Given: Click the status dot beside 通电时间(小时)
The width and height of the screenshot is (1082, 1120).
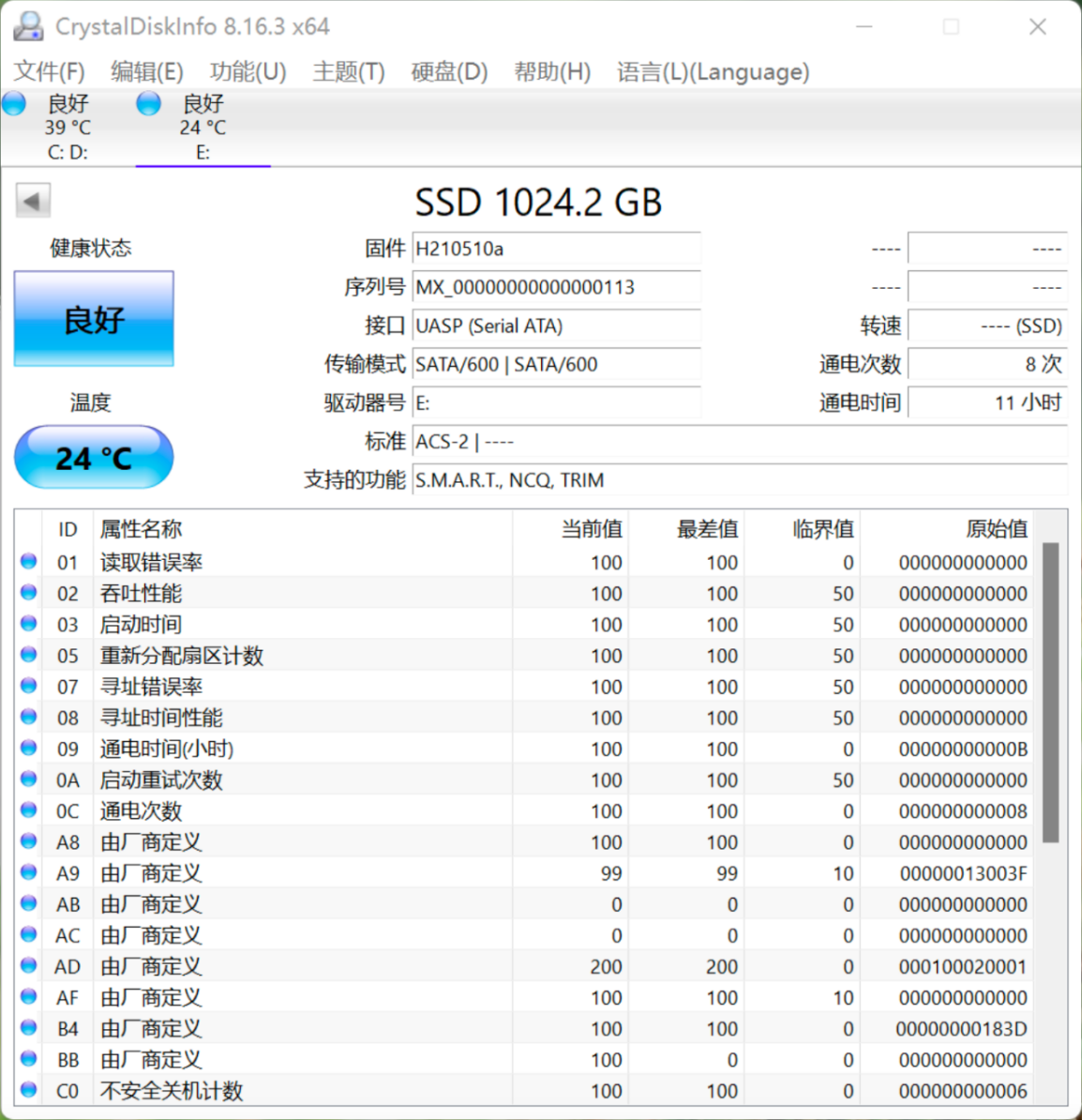Looking at the screenshot, I should pos(28,748).
